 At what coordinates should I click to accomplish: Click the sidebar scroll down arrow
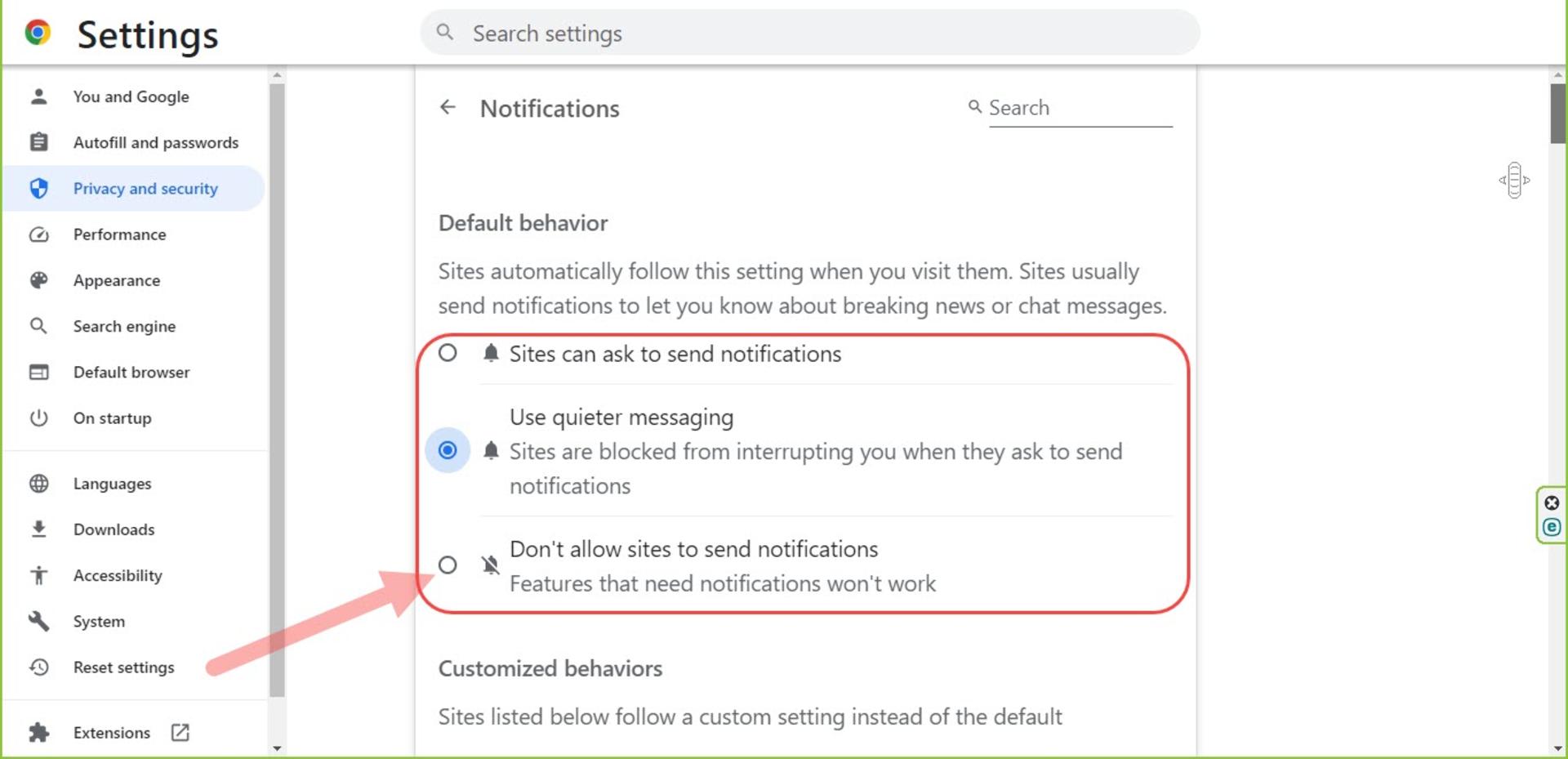277,748
